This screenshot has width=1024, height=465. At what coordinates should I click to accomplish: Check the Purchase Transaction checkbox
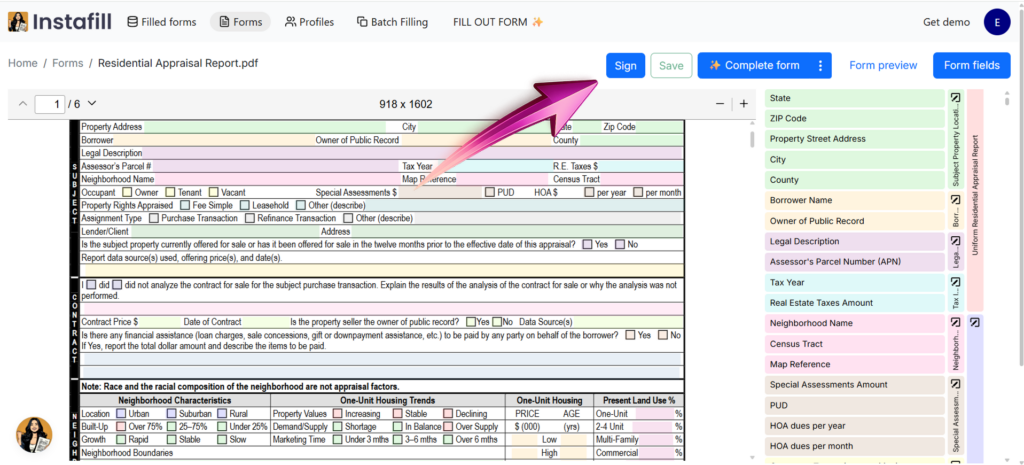pos(154,218)
